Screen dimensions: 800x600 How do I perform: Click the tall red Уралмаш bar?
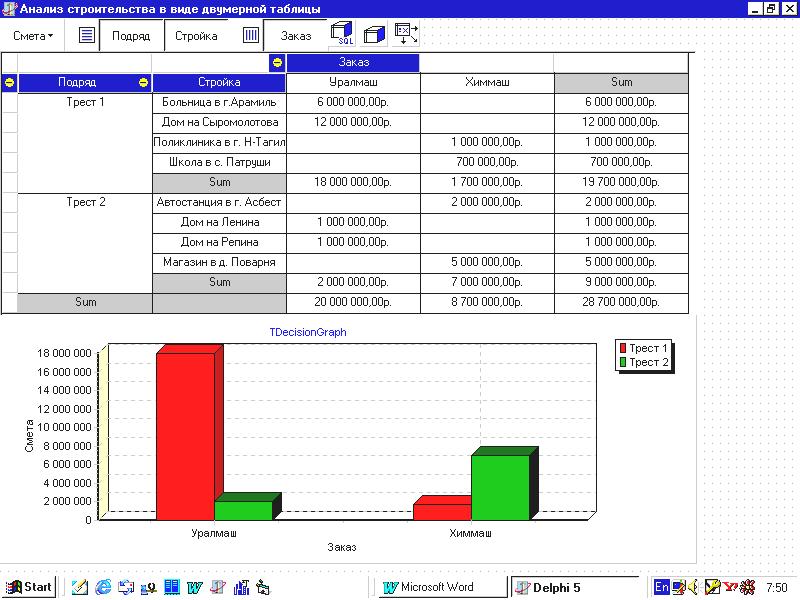(185, 436)
